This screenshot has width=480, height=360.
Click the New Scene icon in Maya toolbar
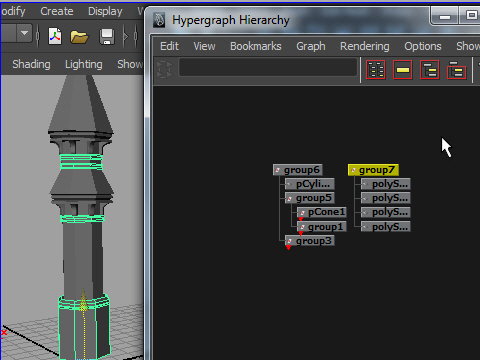pos(55,36)
